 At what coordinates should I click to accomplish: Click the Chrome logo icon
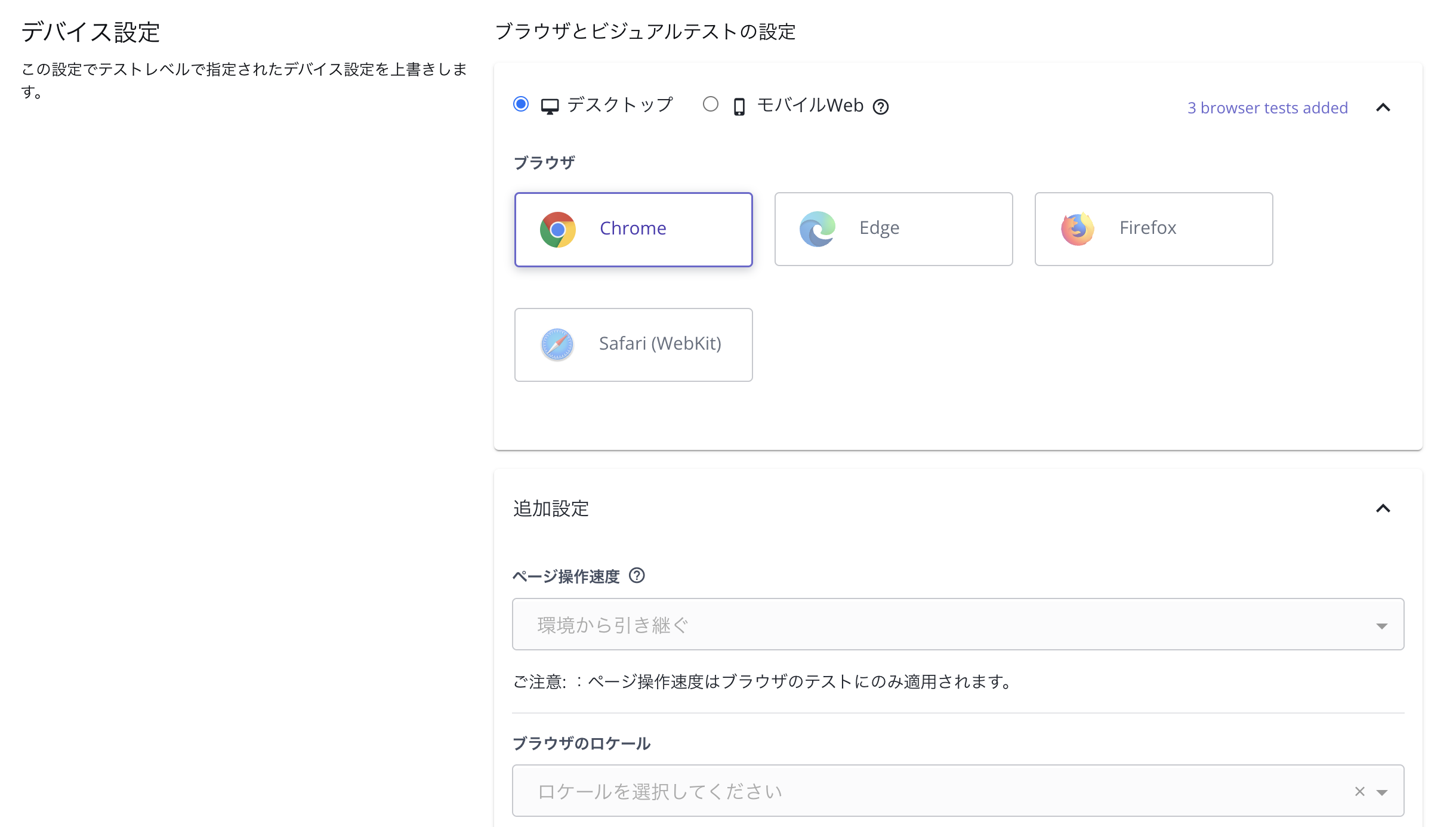point(557,229)
